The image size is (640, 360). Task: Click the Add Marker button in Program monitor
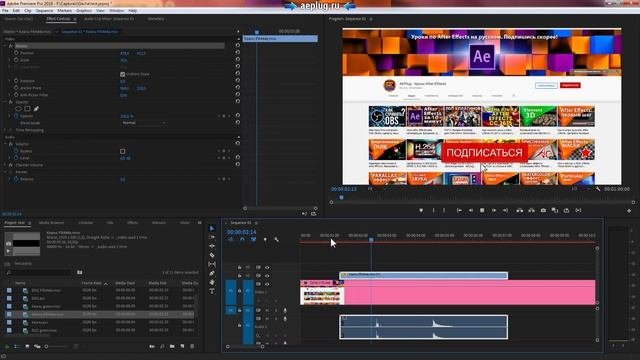(x=421, y=210)
